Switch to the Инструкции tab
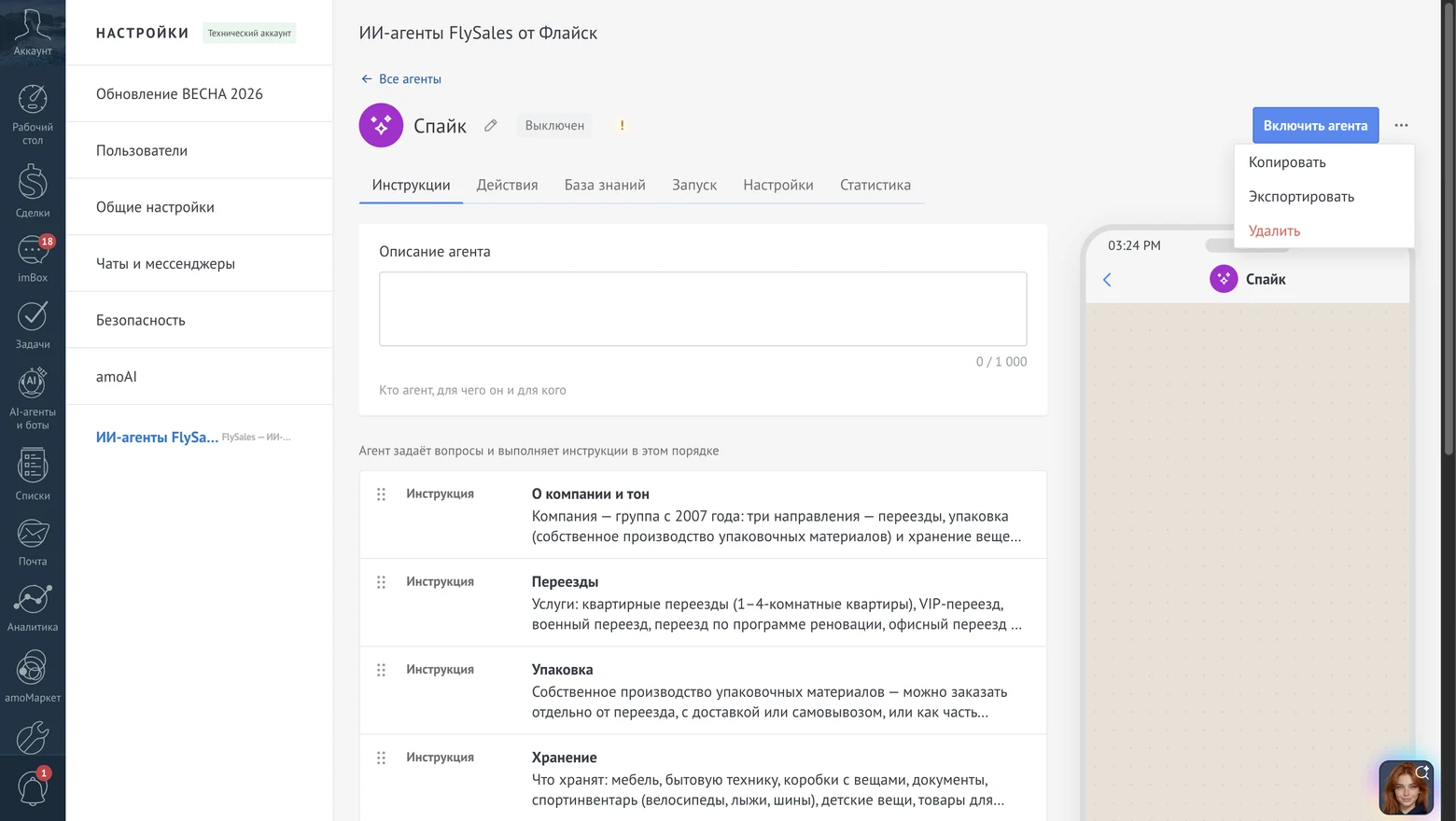 411,185
